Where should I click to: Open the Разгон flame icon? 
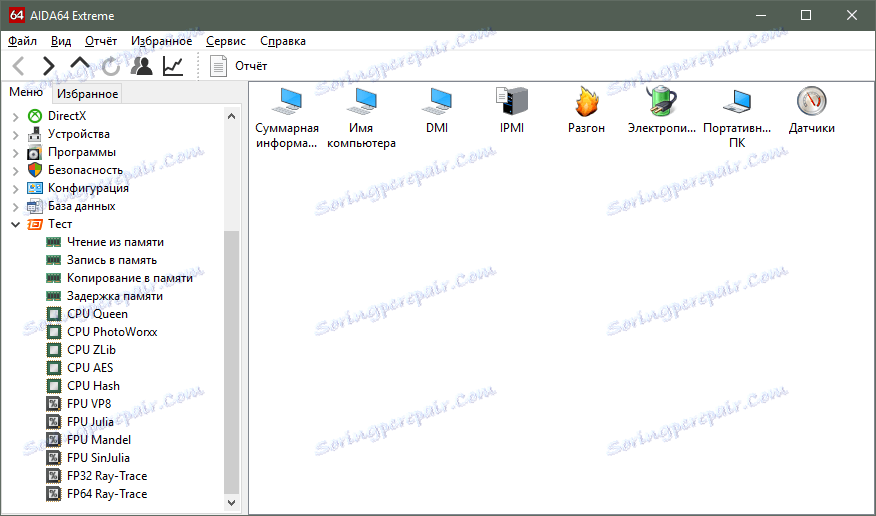(587, 101)
